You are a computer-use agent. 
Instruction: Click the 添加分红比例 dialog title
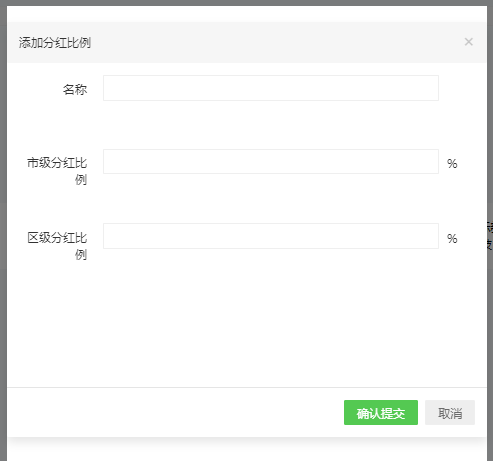[x=55, y=43]
